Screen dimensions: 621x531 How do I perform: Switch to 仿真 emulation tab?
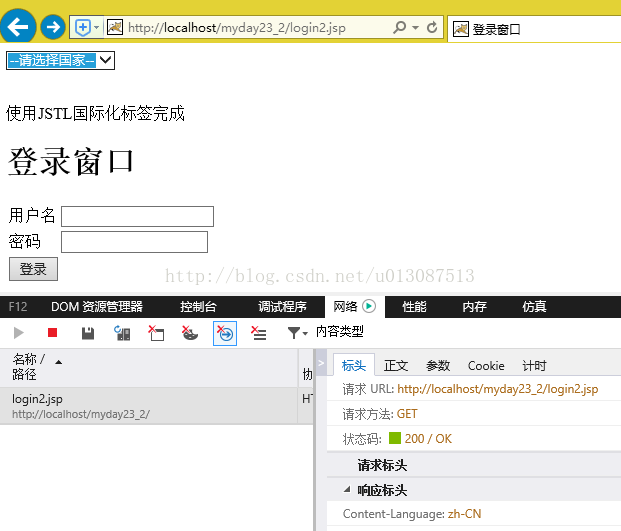534,306
